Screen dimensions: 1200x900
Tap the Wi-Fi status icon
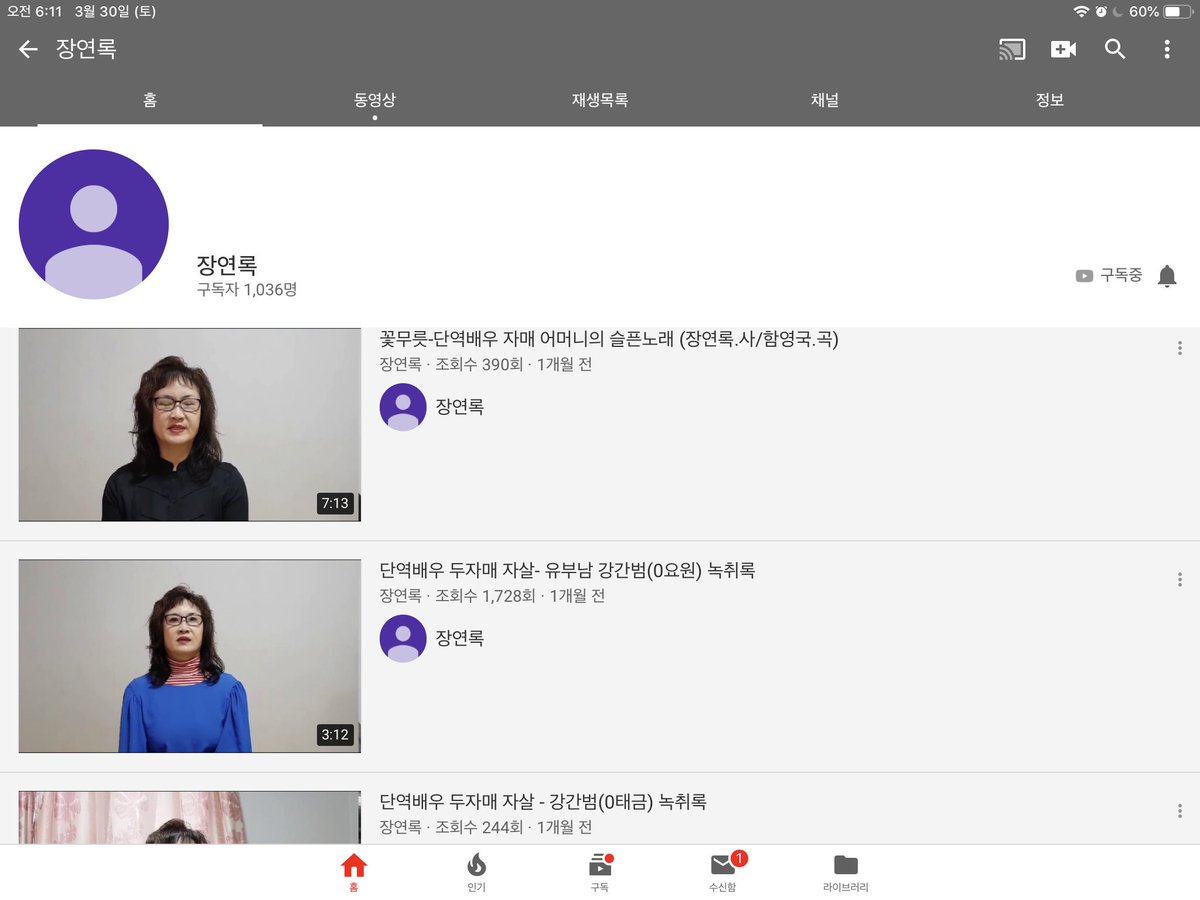coord(1081,12)
